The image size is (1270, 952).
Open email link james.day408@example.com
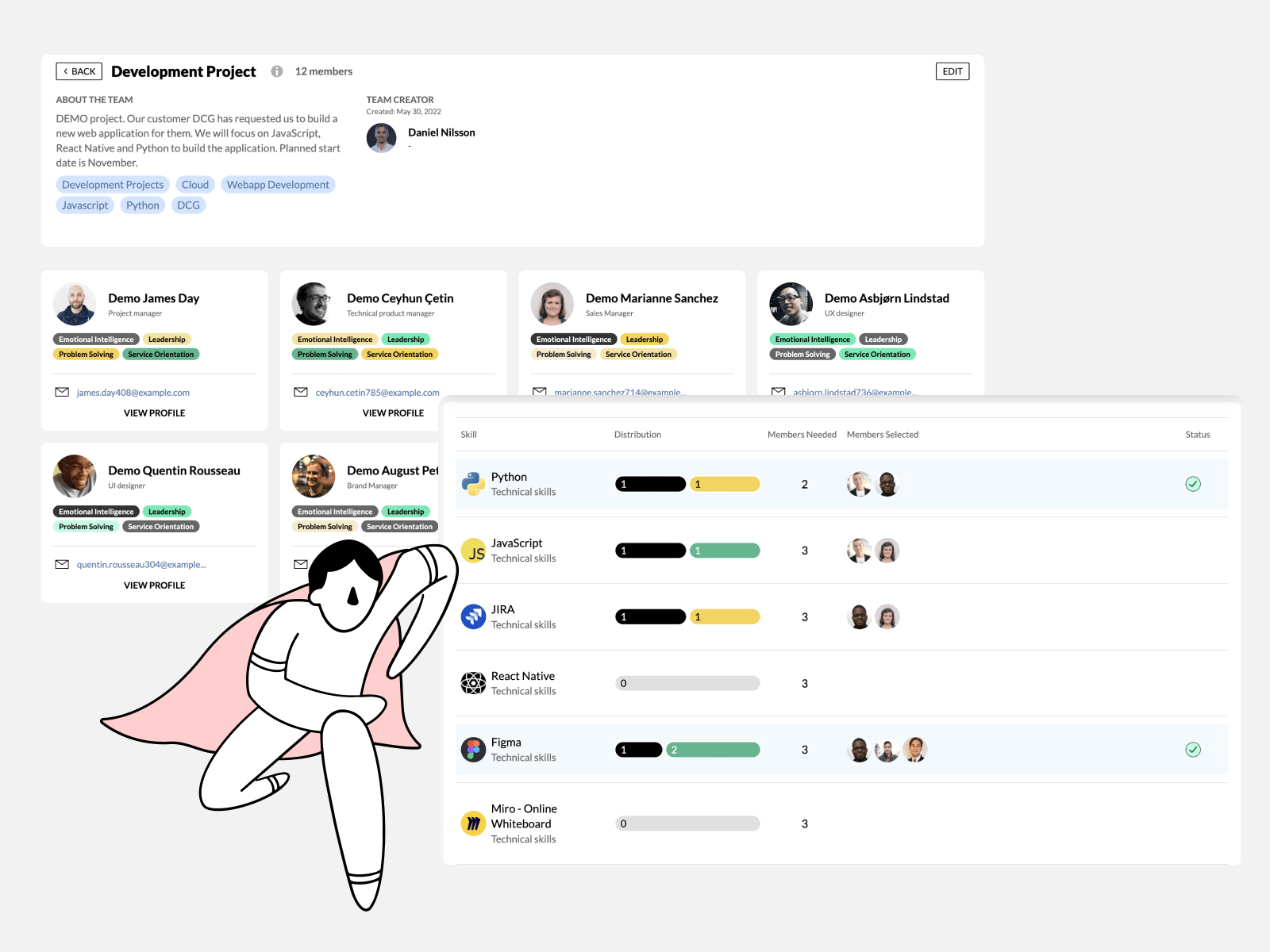click(133, 393)
